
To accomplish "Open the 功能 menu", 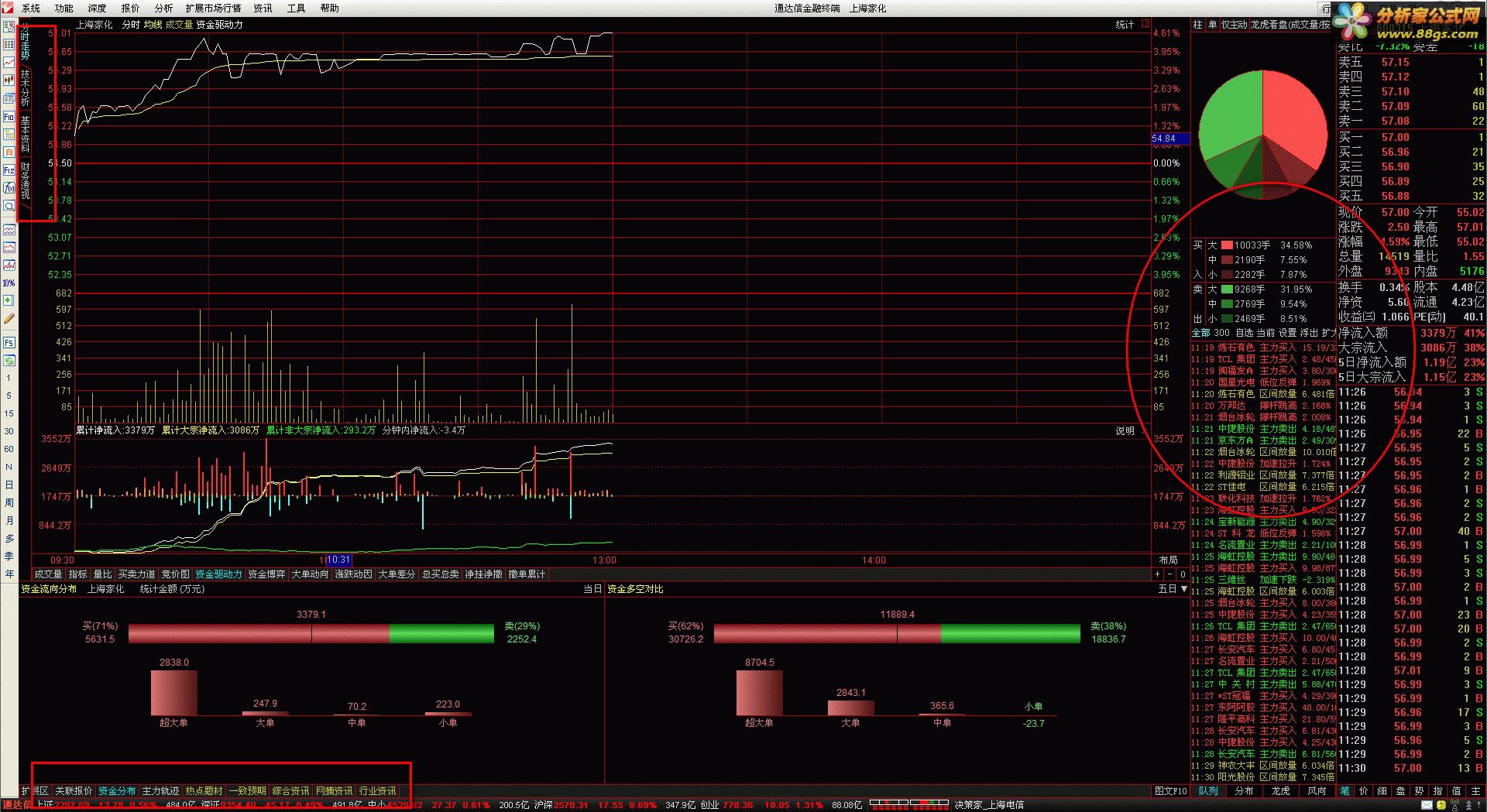I will point(64,9).
